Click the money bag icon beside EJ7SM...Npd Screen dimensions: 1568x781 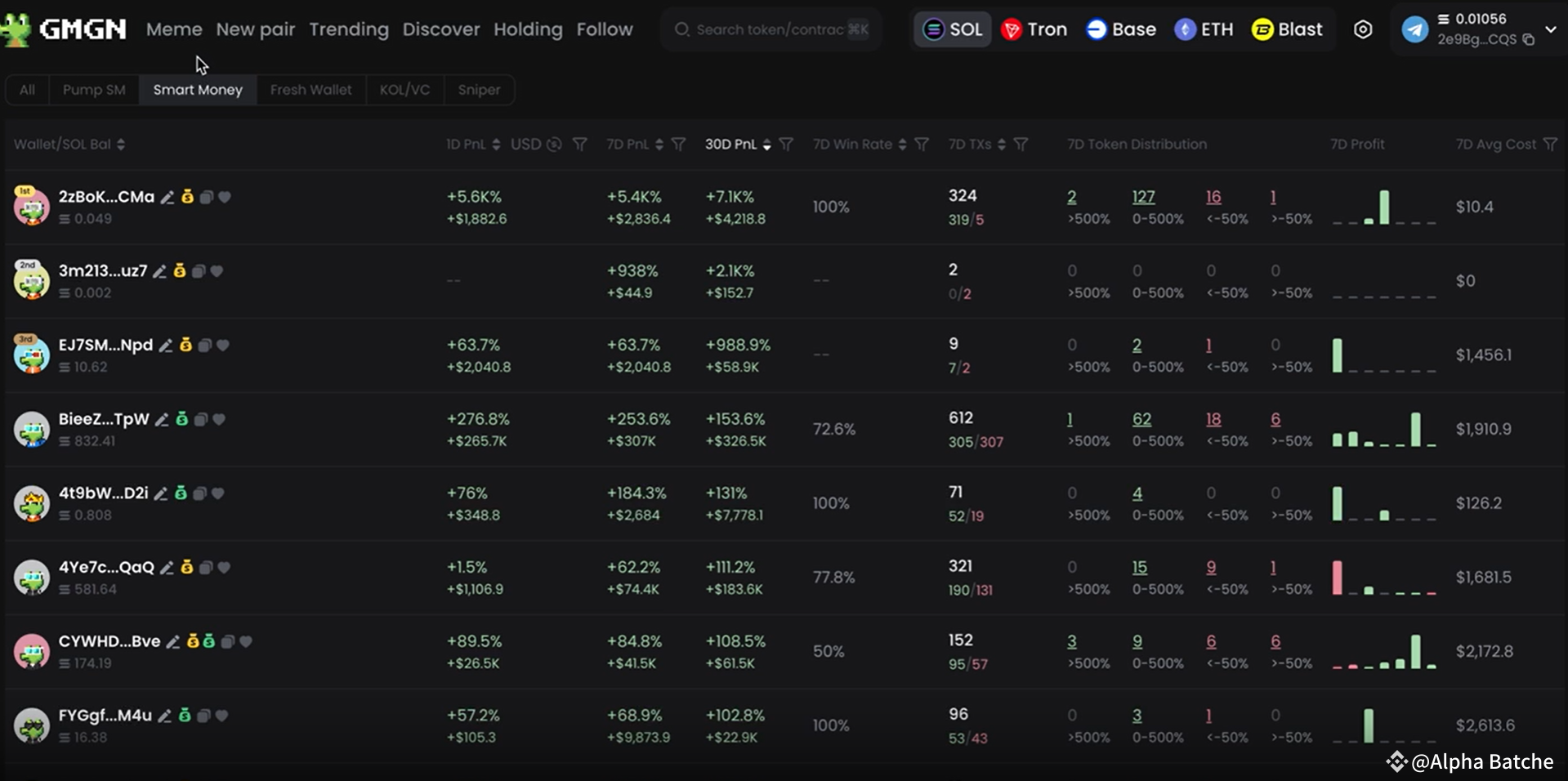click(185, 345)
